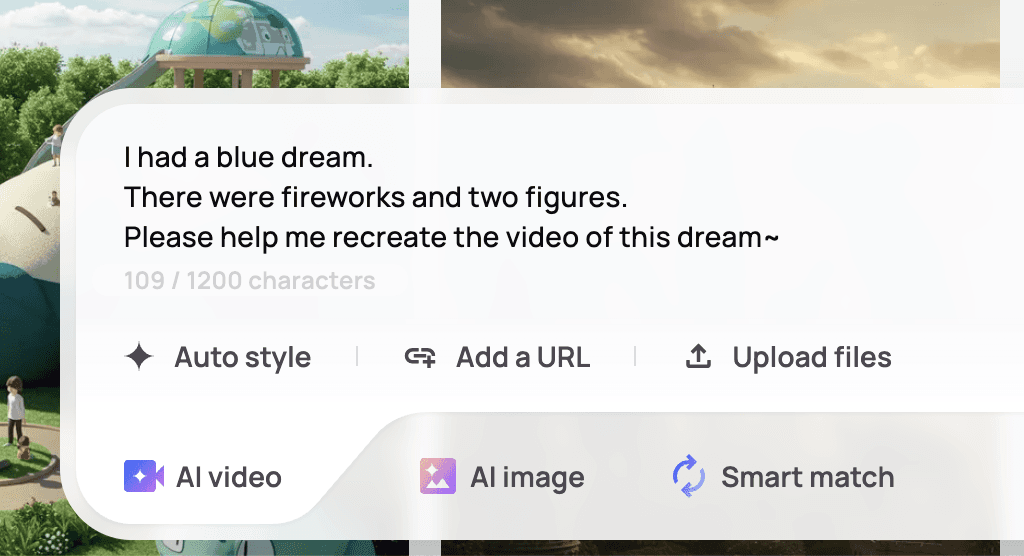Switch to the Smart match tab
The width and height of the screenshot is (1024, 556).
pos(783,477)
